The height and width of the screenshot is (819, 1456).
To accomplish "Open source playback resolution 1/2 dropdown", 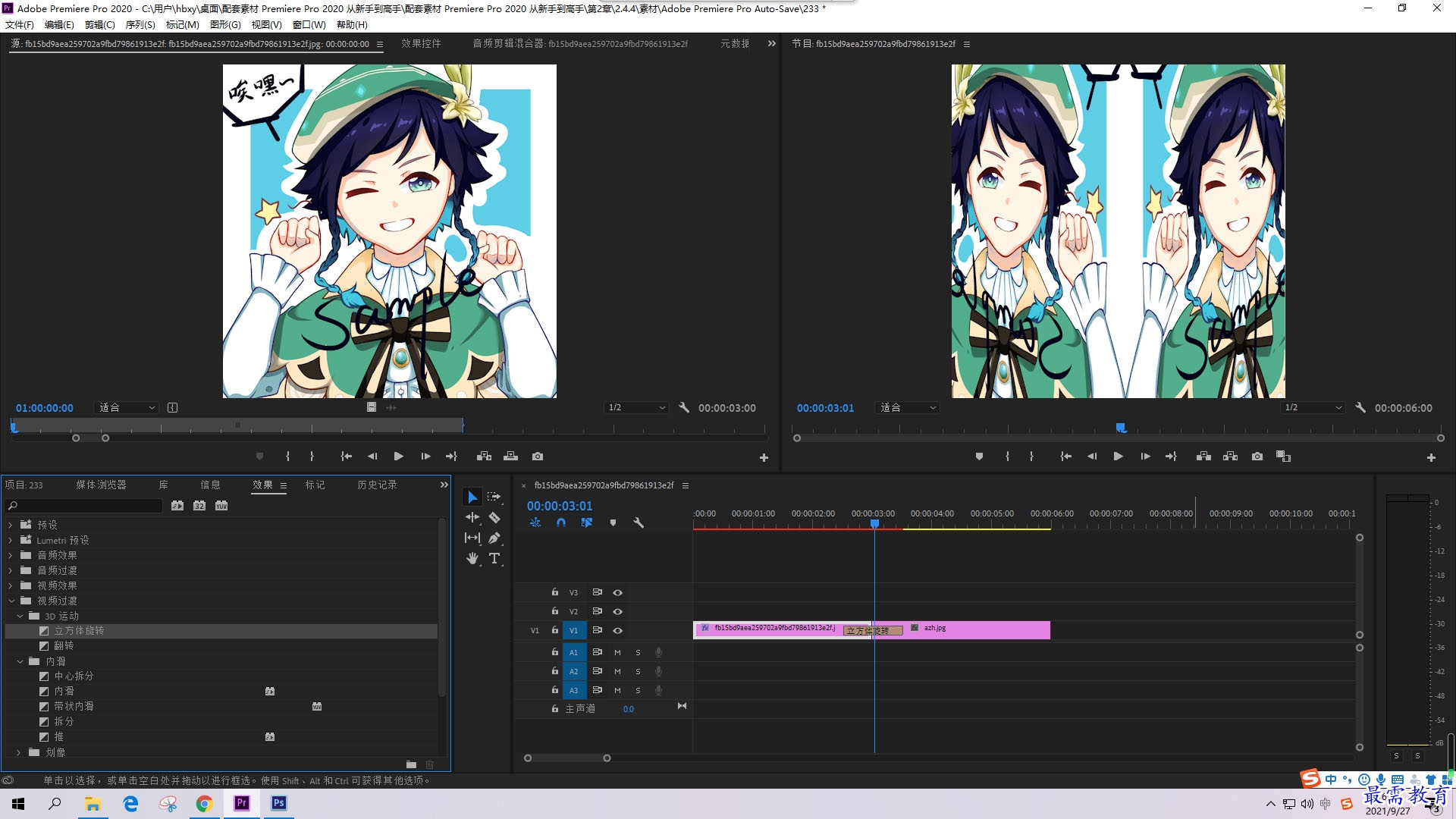I will click(636, 407).
